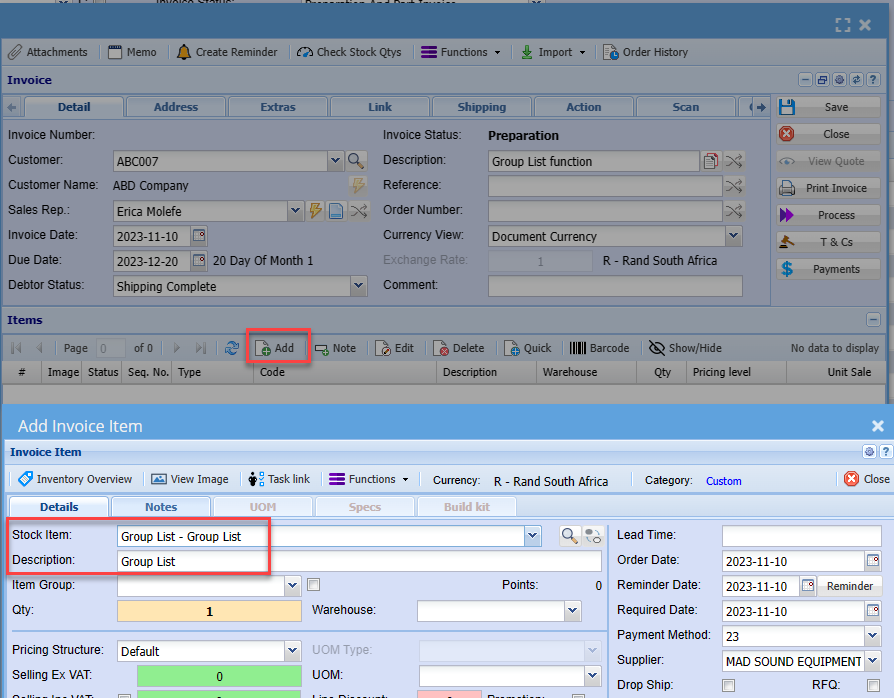Tick the RFQ checkbox

coord(873,685)
